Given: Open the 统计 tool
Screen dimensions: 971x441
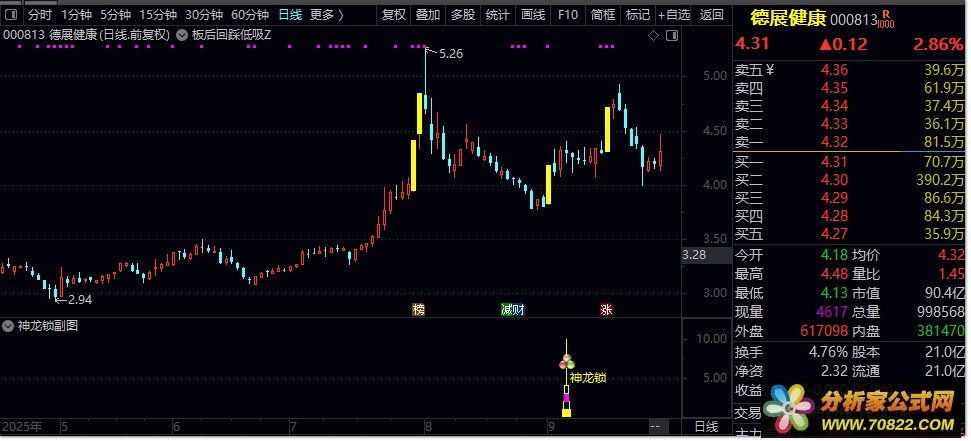Looking at the screenshot, I should (497, 15).
